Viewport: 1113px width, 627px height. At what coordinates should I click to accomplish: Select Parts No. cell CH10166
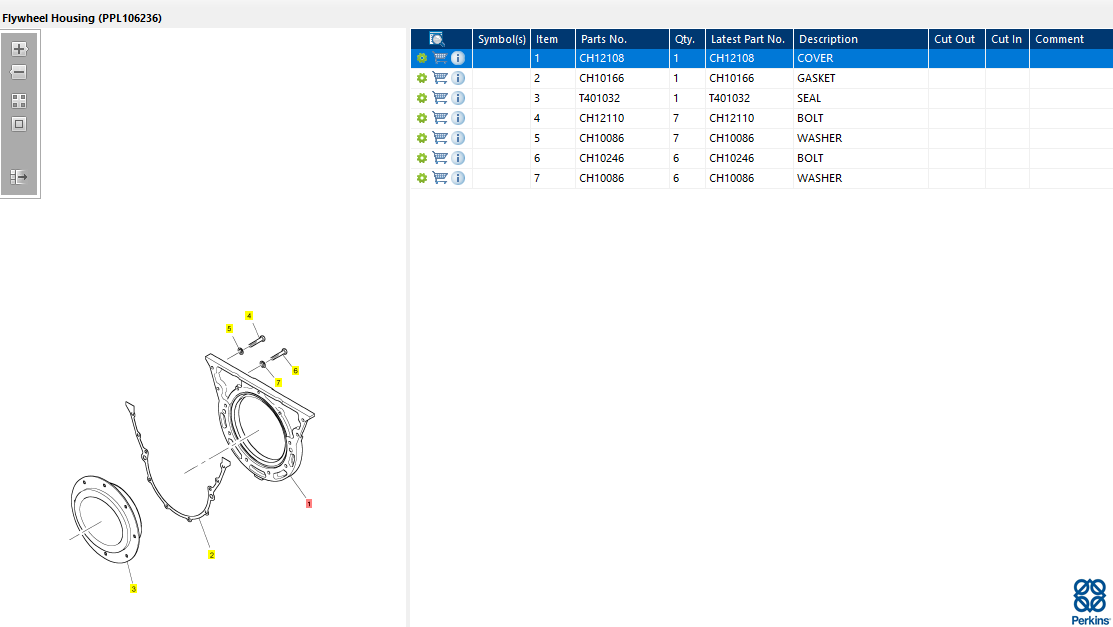622,78
